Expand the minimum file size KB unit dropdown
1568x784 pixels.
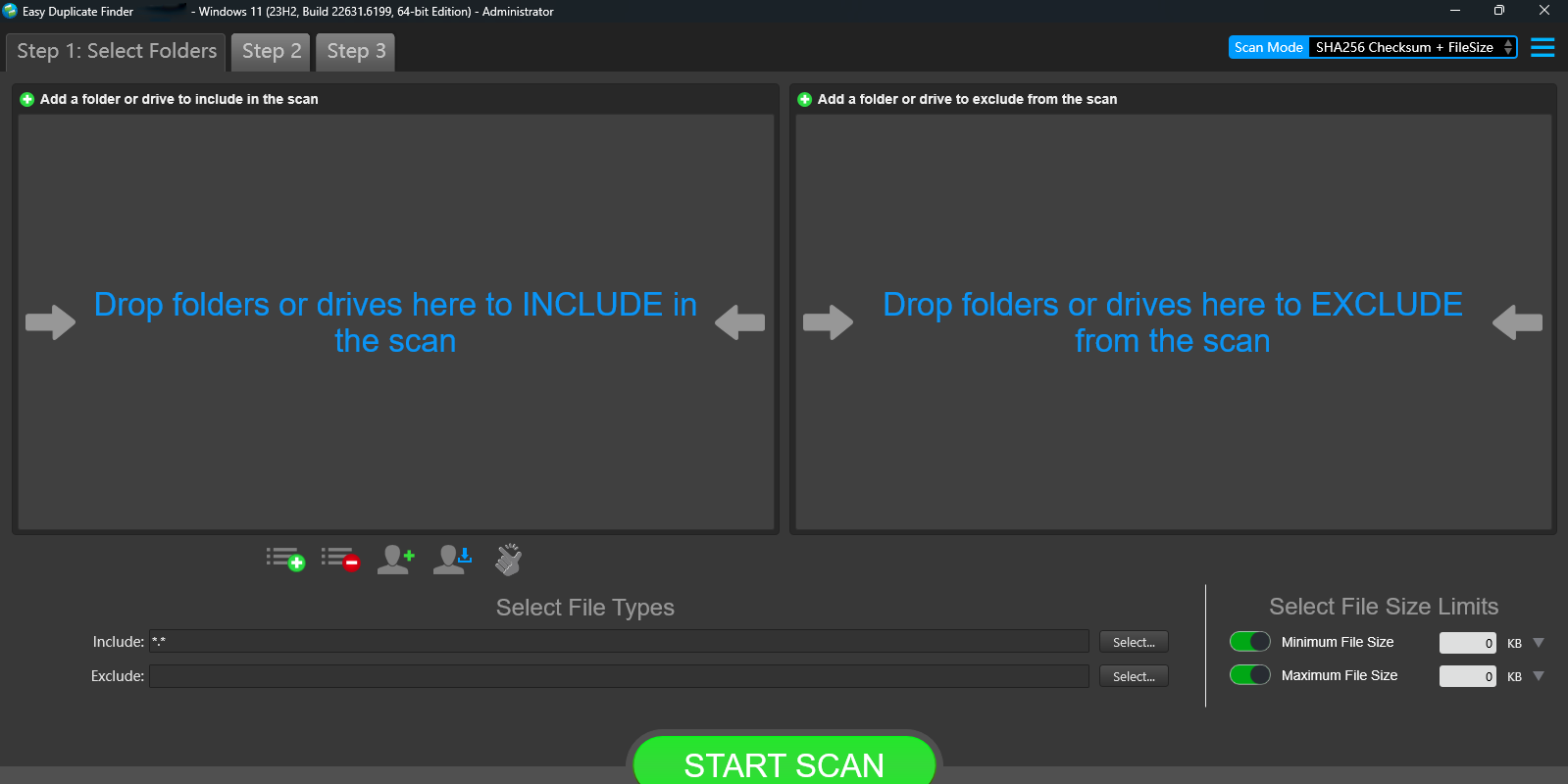1539,643
